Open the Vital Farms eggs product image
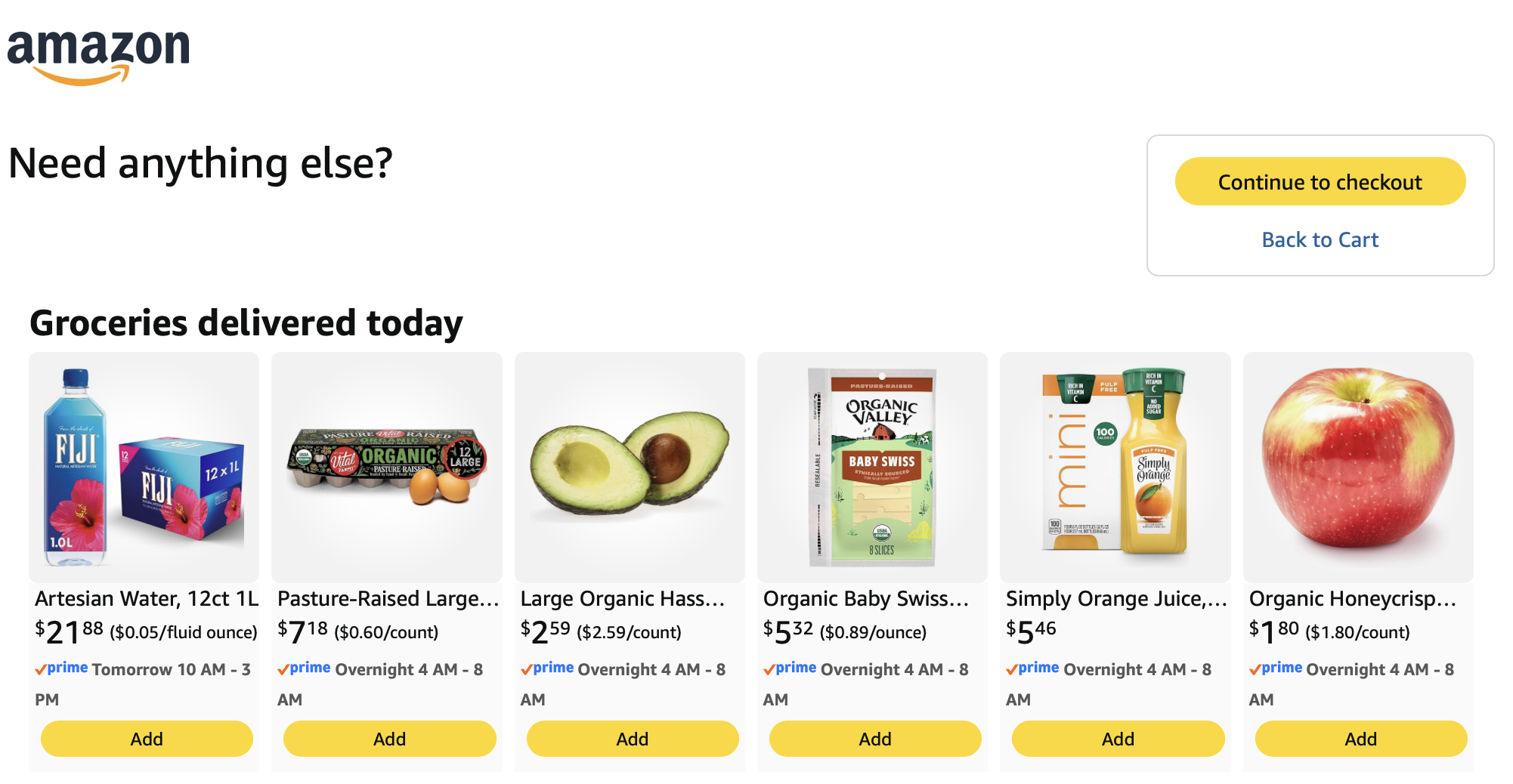1513x784 pixels. pos(387,467)
